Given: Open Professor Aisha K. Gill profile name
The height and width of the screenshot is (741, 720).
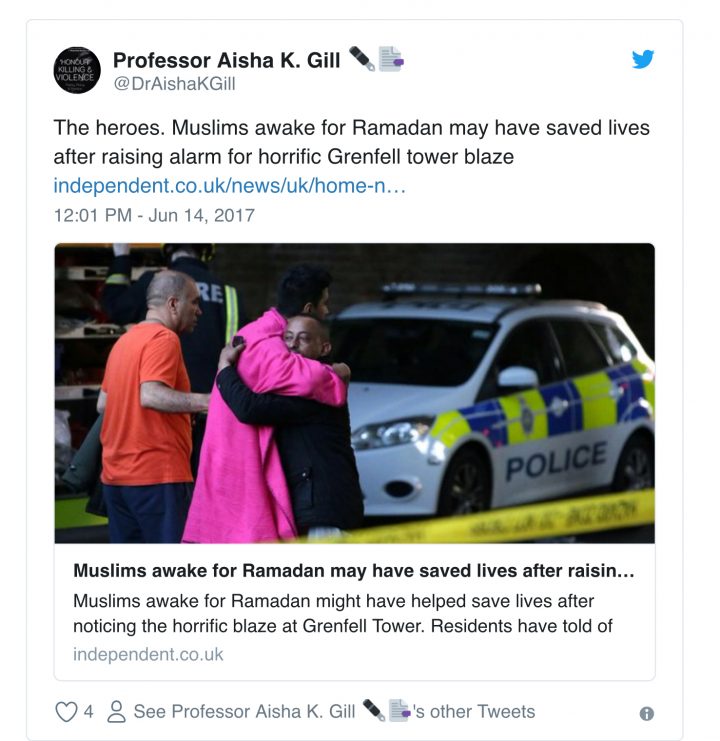Looking at the screenshot, I should [x=226, y=60].
